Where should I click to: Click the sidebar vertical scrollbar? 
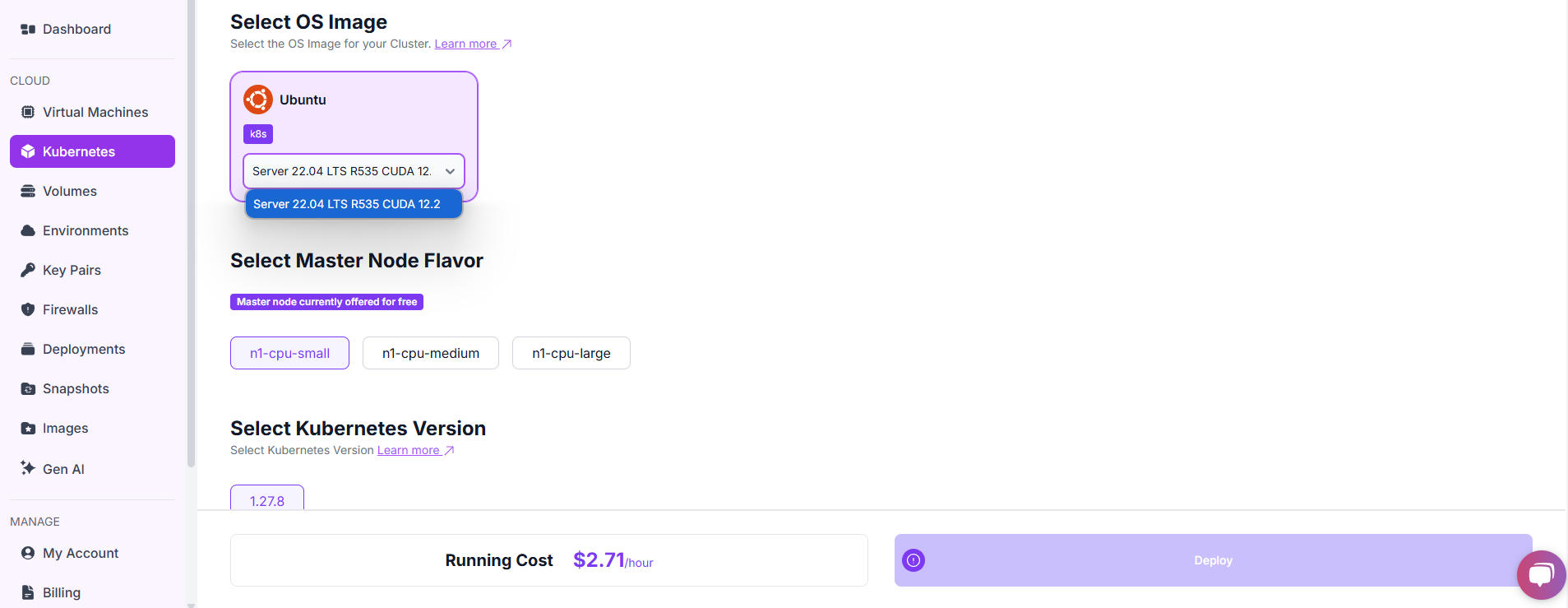pos(192,247)
